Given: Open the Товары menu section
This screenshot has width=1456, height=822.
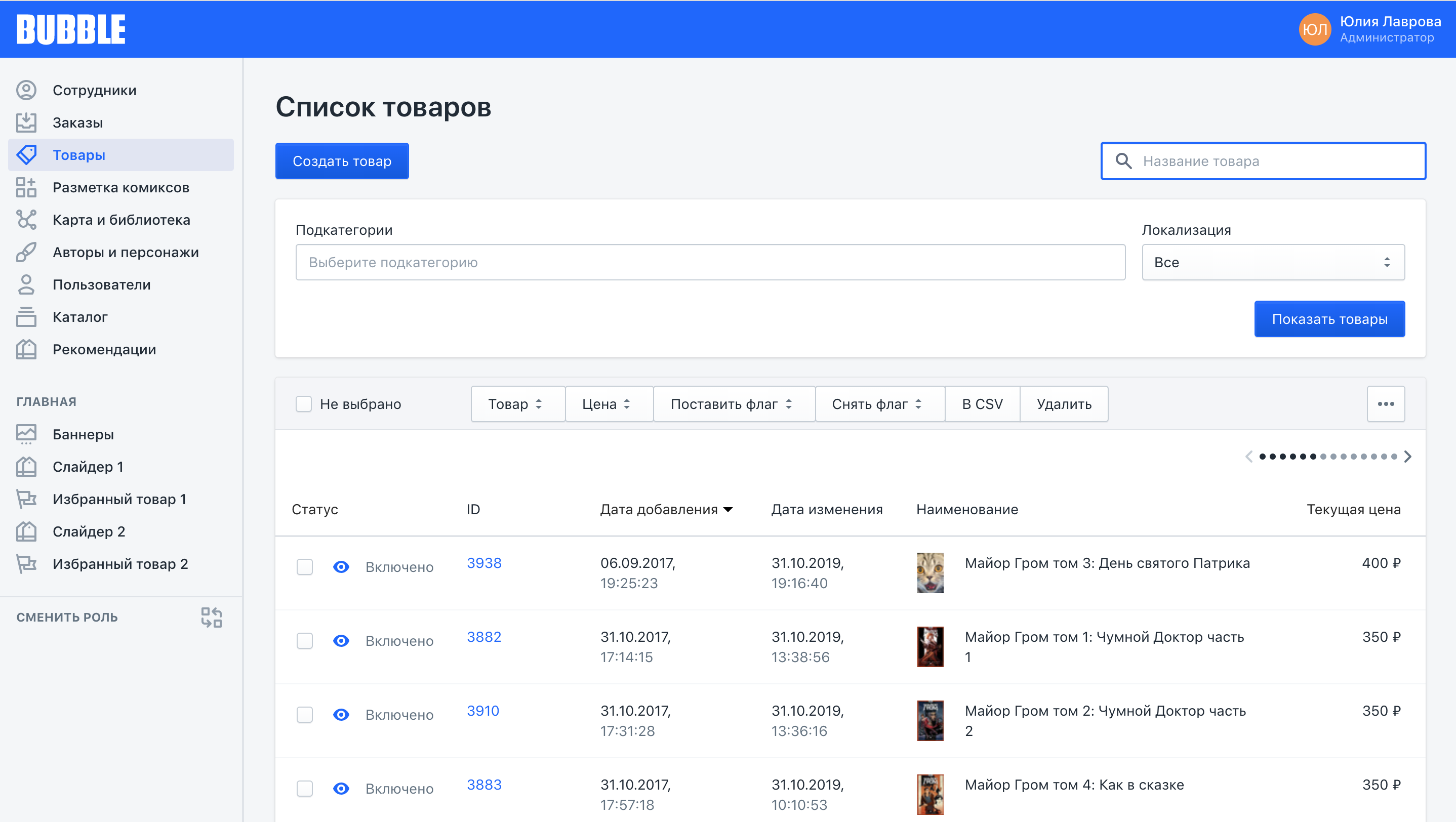Looking at the screenshot, I should coord(80,155).
